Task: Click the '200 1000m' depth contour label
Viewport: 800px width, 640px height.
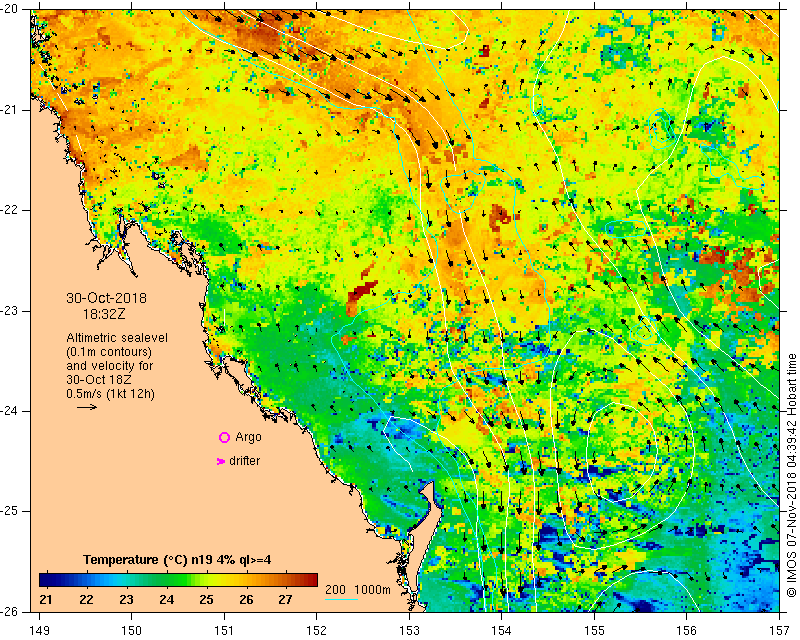Action: coord(358,590)
